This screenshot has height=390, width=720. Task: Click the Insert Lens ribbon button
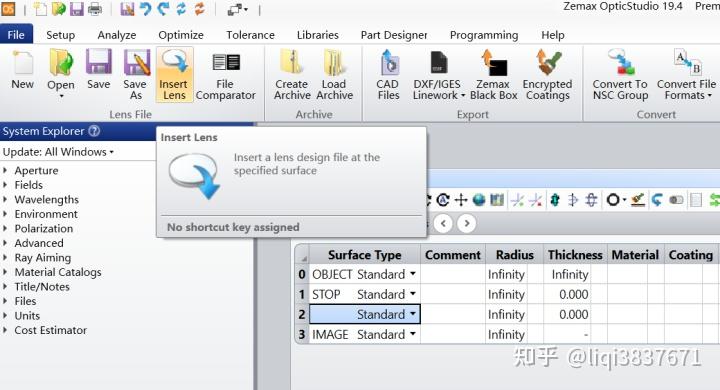coord(174,74)
